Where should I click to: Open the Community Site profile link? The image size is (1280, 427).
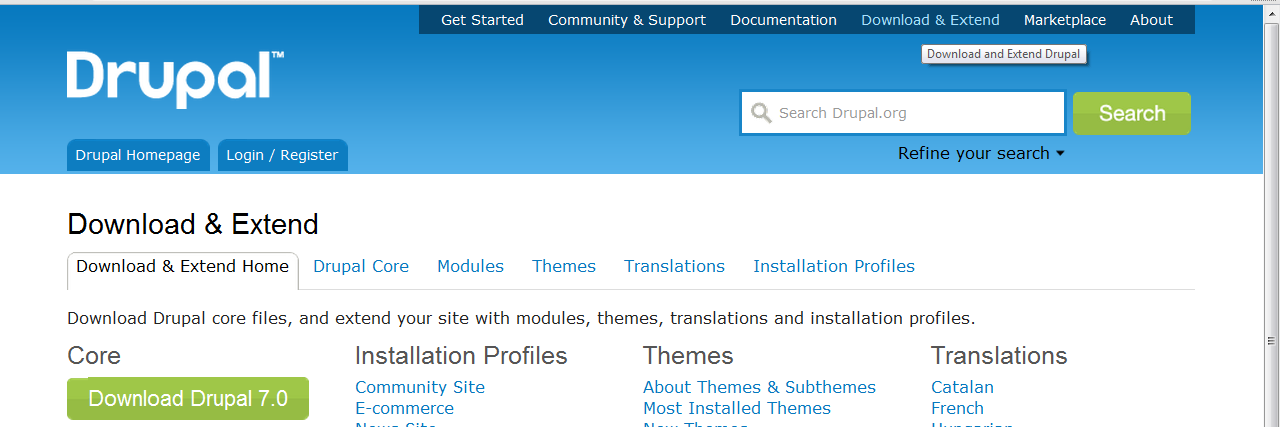[420, 387]
